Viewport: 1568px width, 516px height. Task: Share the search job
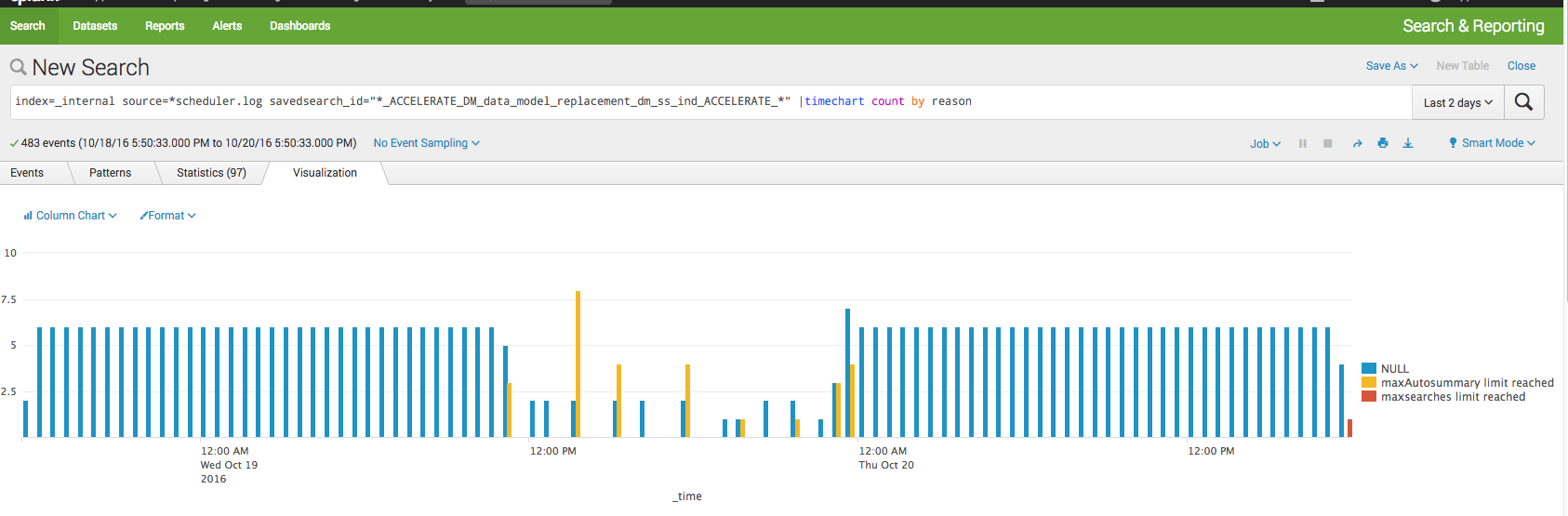click(x=1358, y=143)
